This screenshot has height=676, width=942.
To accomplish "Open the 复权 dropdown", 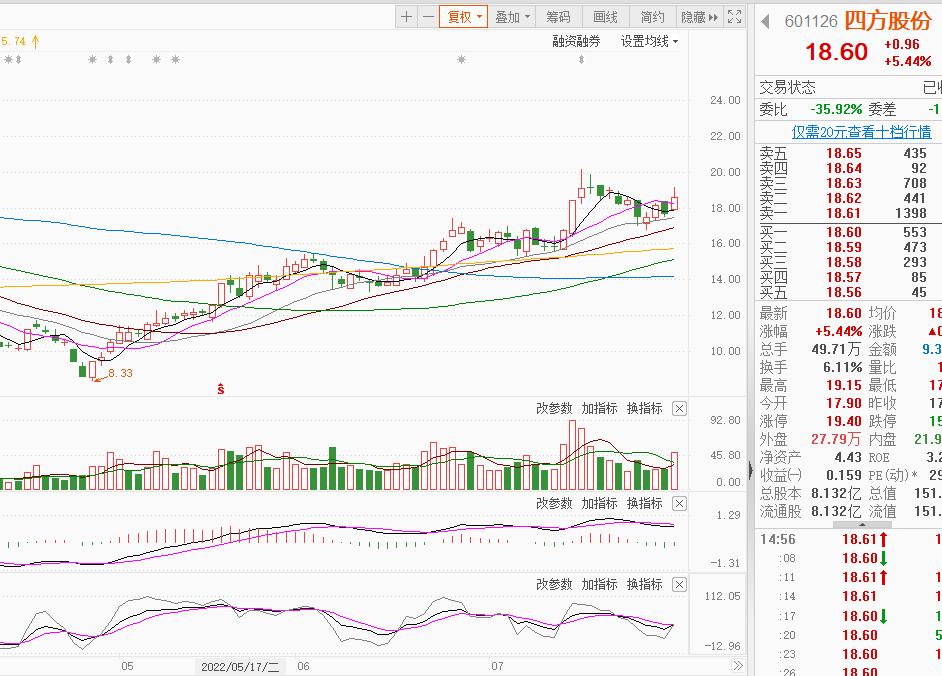I will click(x=464, y=17).
